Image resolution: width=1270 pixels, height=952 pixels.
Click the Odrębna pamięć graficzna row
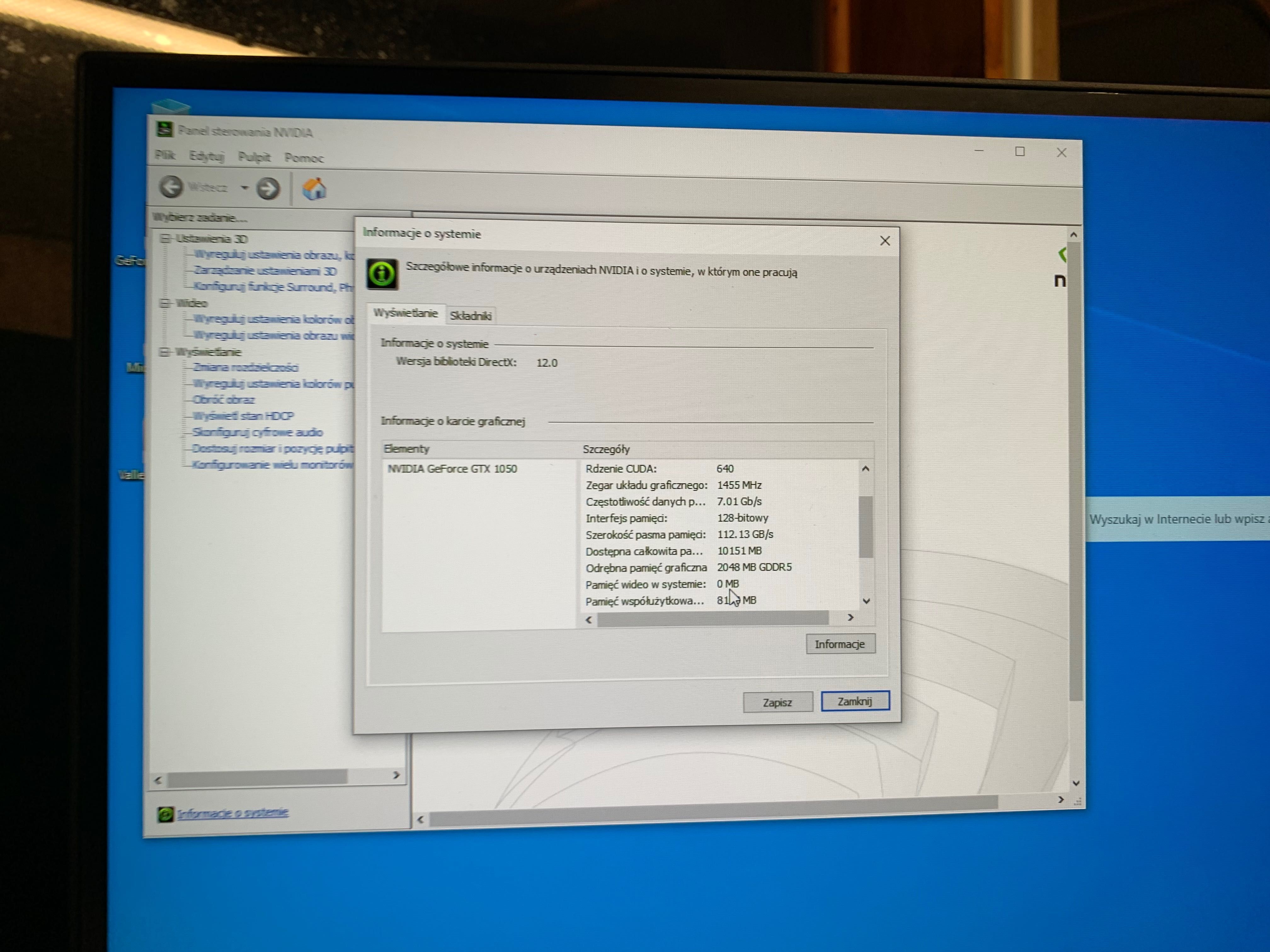[719, 568]
